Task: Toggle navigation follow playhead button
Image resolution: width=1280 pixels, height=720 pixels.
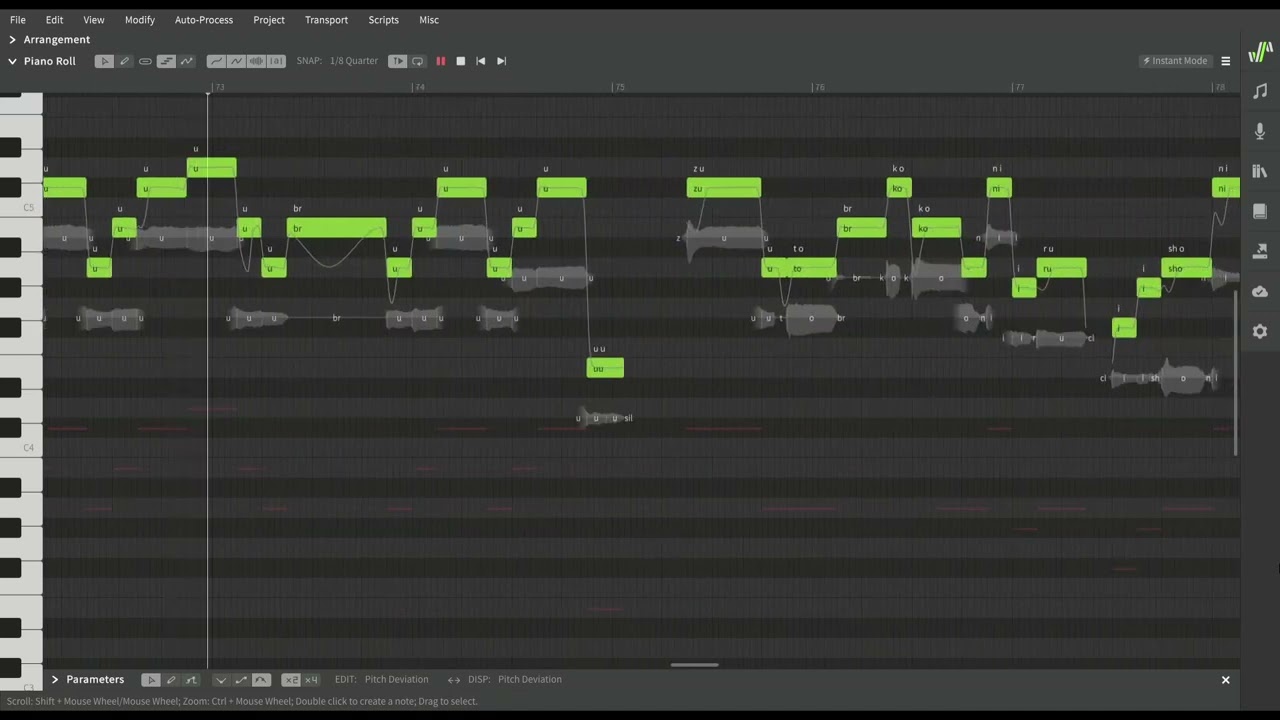Action: (397, 61)
